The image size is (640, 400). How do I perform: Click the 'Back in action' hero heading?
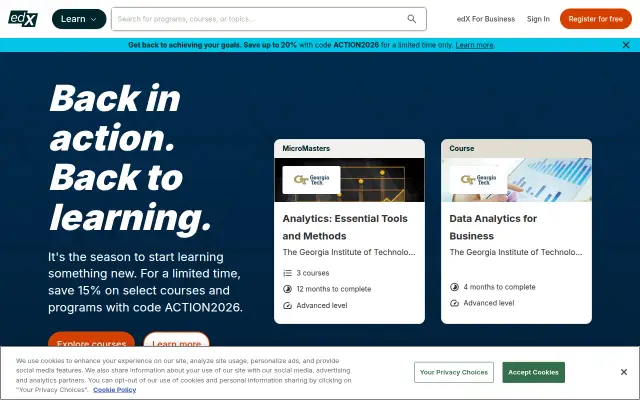point(131,158)
